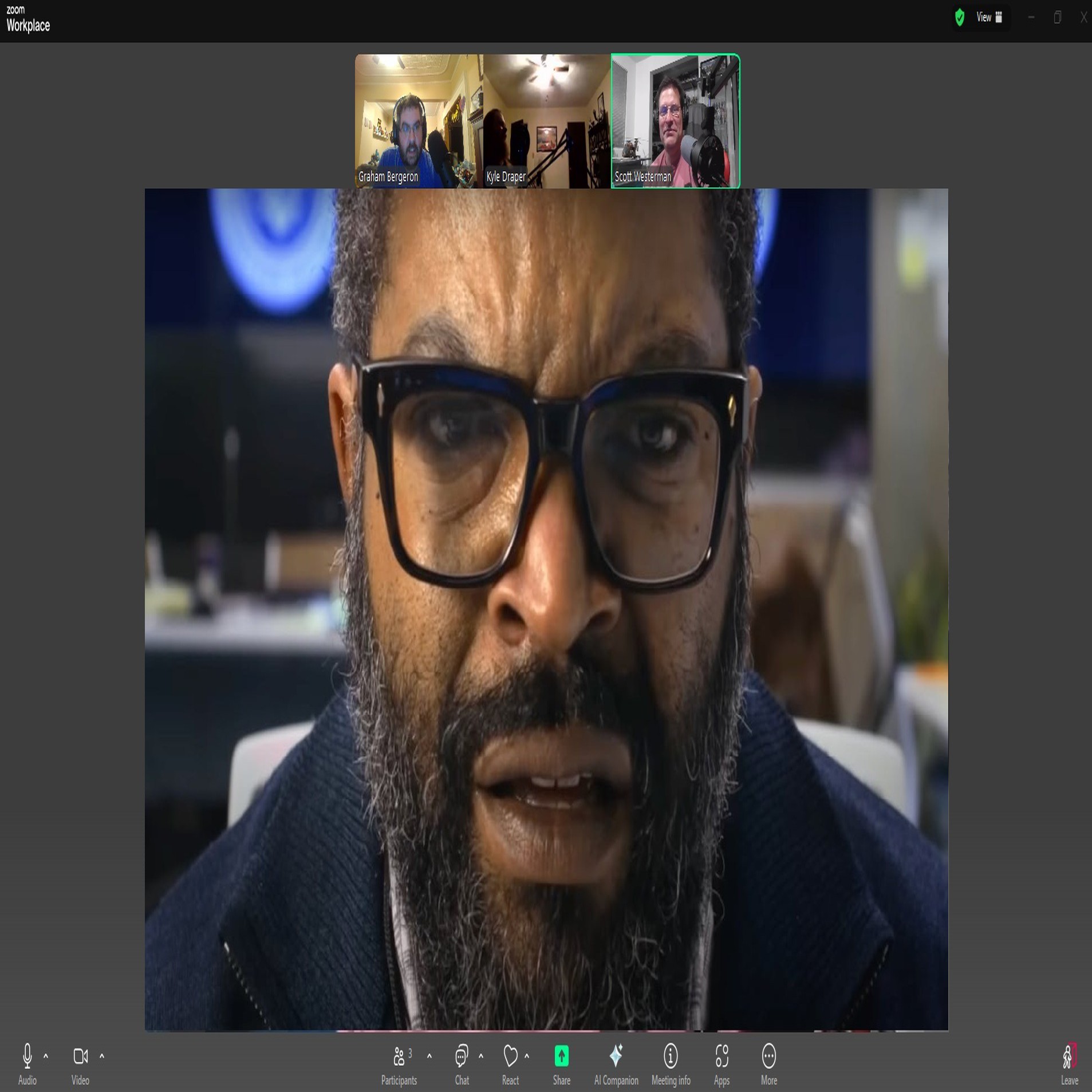1092x1092 pixels.
Task: Click the green encryption shield icon
Action: [x=960, y=17]
